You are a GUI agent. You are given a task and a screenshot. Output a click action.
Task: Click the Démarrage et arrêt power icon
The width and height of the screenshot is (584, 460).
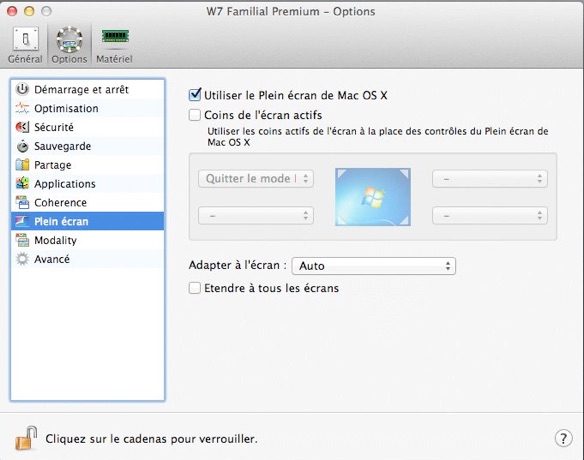pyautogui.click(x=22, y=89)
